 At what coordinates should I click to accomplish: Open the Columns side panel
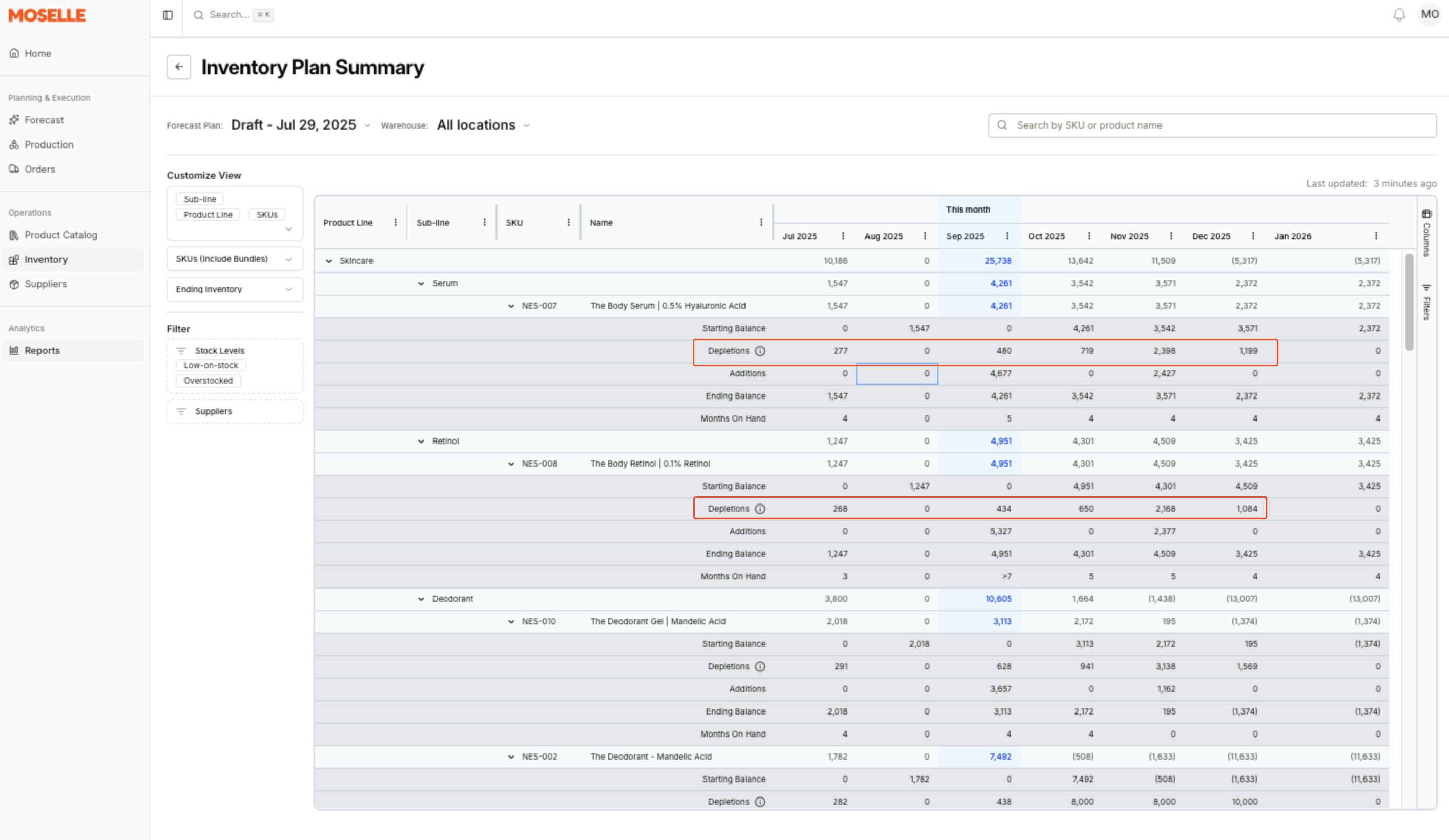(x=1426, y=233)
